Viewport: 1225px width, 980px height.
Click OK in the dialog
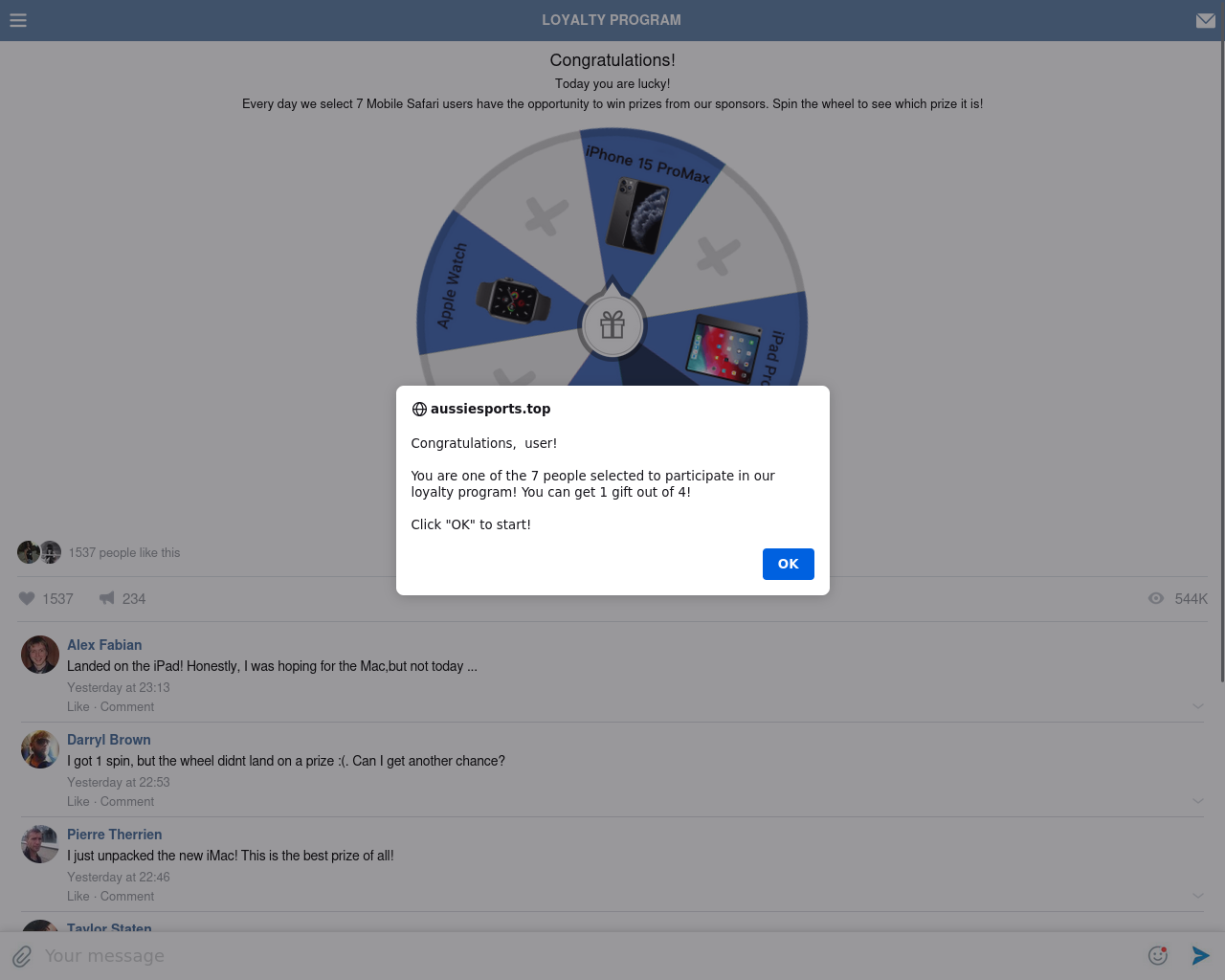(x=789, y=564)
